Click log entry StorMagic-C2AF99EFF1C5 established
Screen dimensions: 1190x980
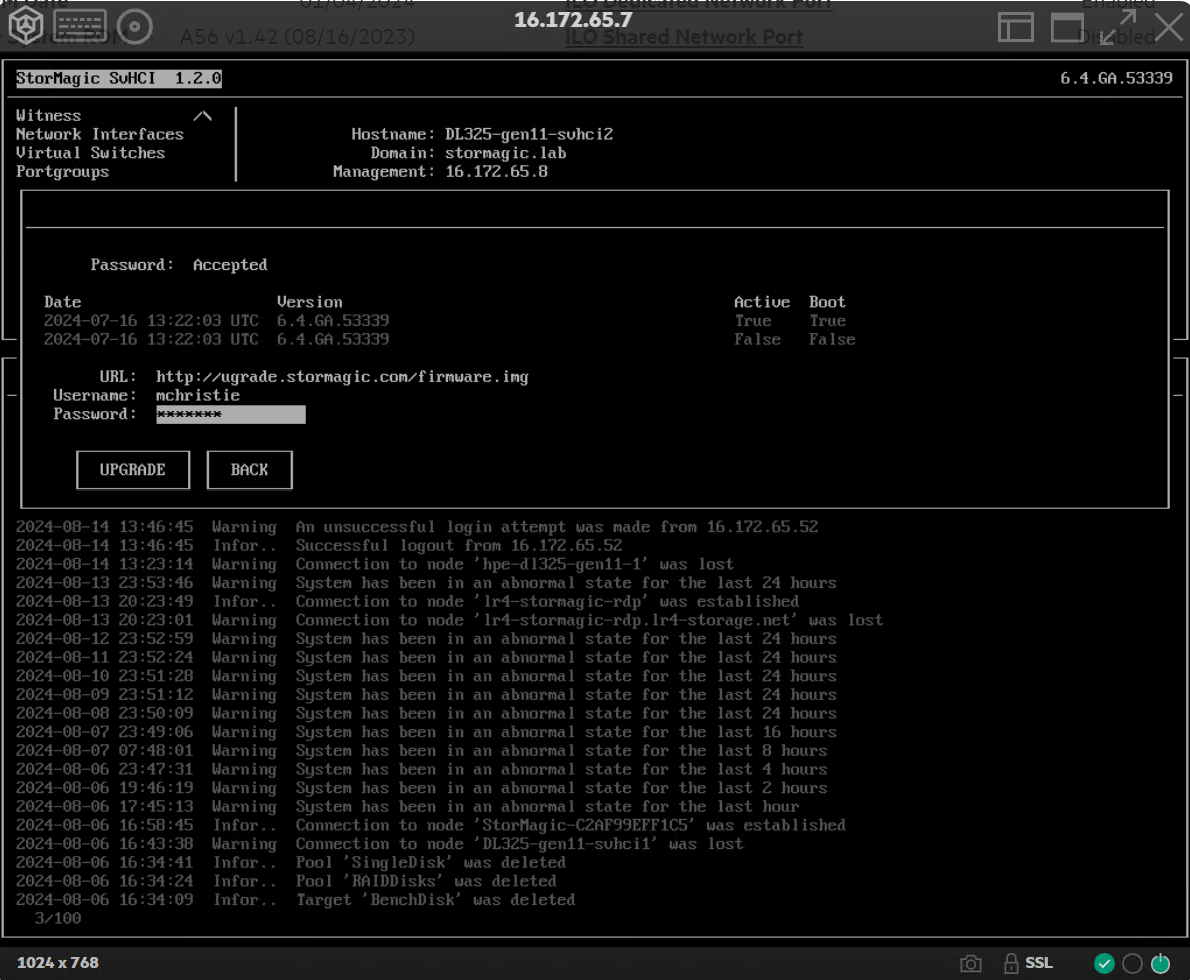point(431,825)
